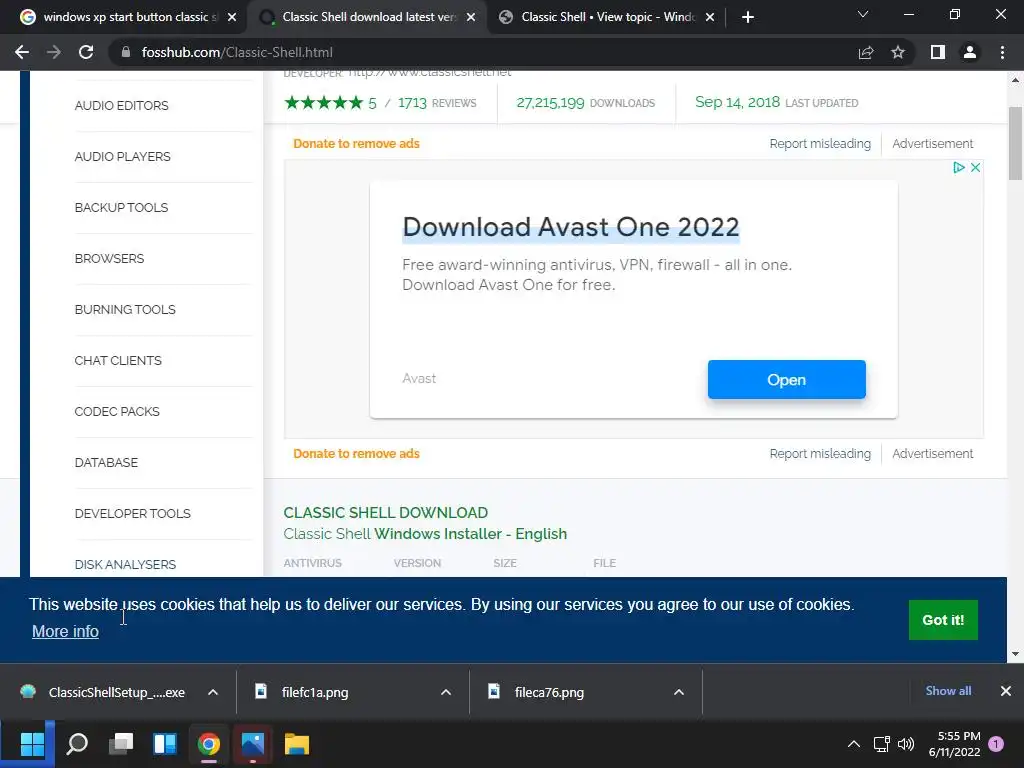1024x768 pixels.
Task: Click Chrome icon in taskbar
Action: pyautogui.click(x=209, y=743)
